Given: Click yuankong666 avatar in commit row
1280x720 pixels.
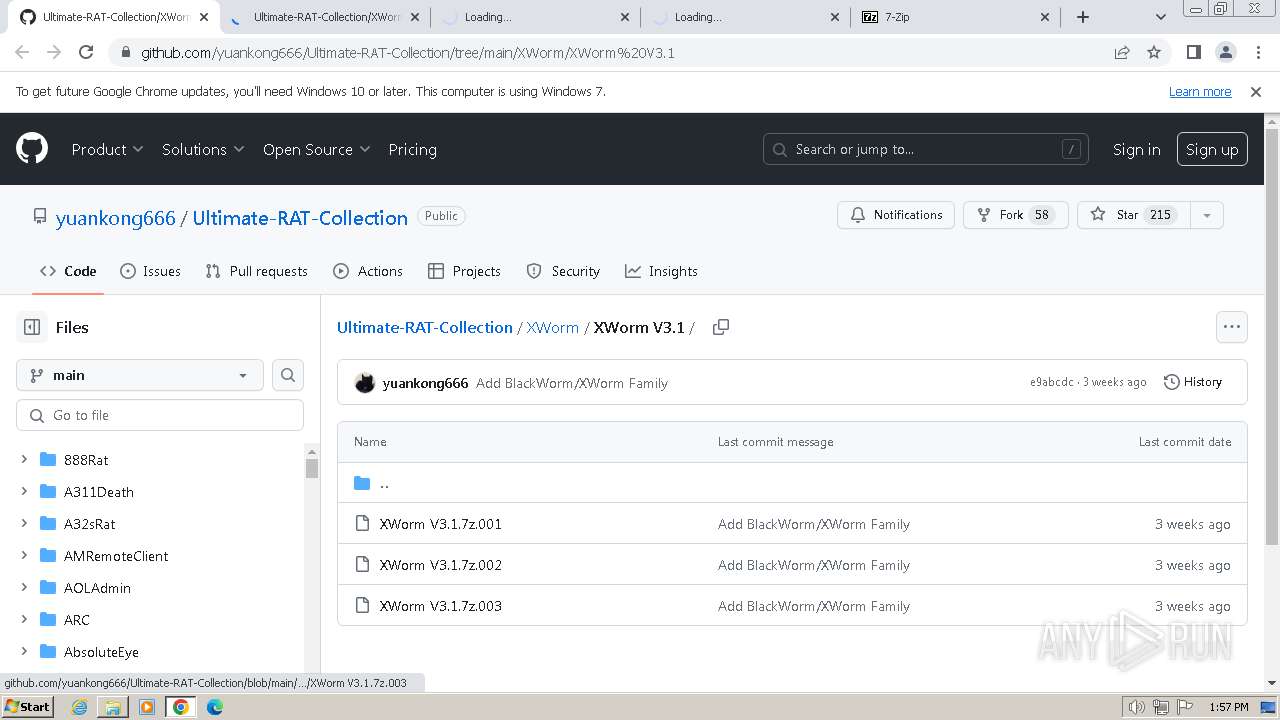Looking at the screenshot, I should point(365,383).
